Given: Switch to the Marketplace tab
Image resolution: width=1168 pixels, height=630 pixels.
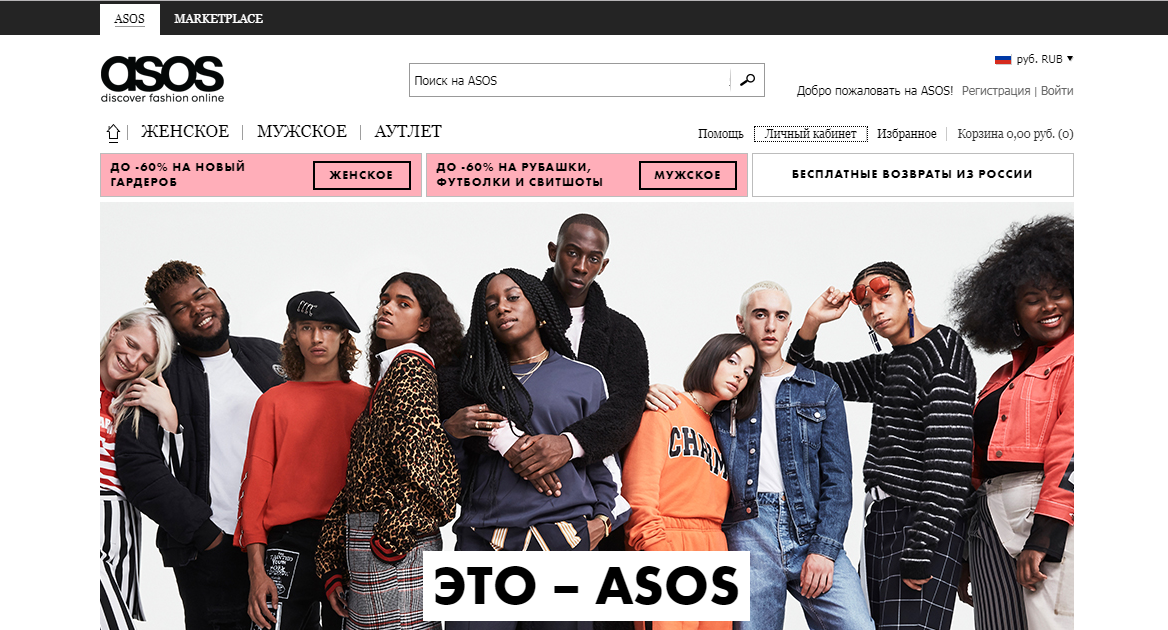Looking at the screenshot, I should 218,19.
